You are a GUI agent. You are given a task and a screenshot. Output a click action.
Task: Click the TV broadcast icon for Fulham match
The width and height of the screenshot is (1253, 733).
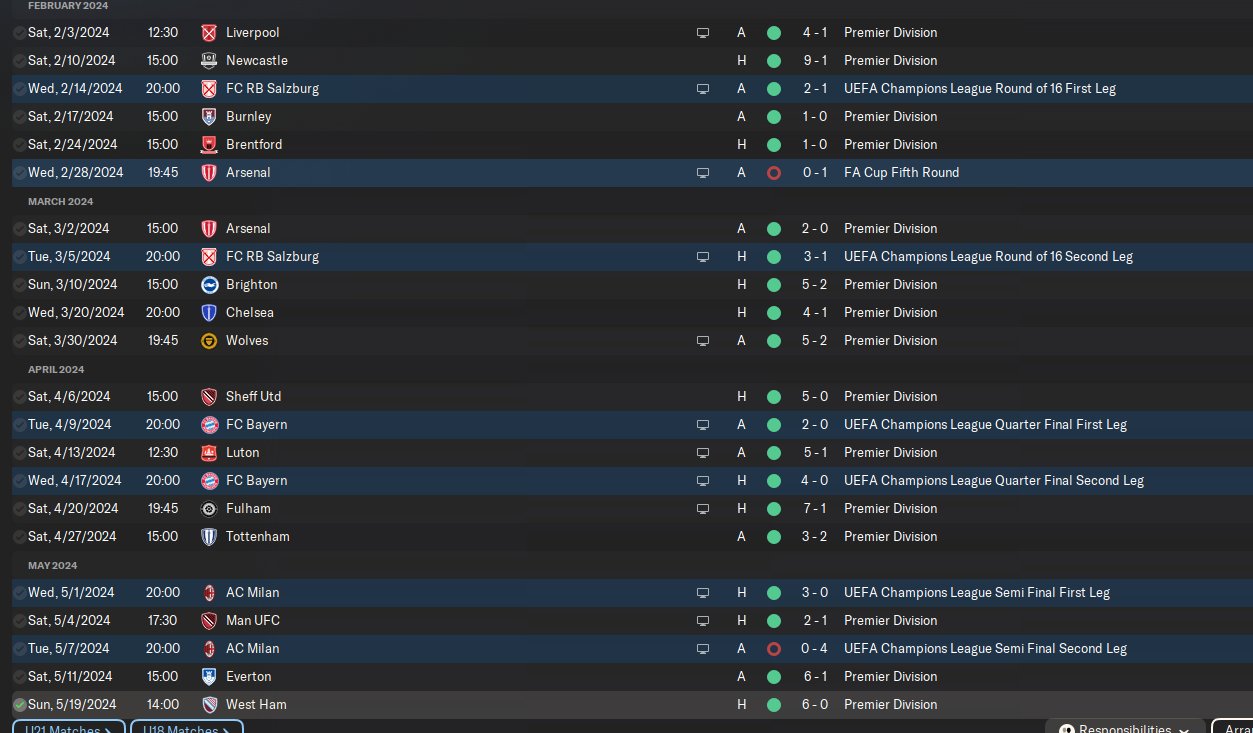tap(703, 509)
